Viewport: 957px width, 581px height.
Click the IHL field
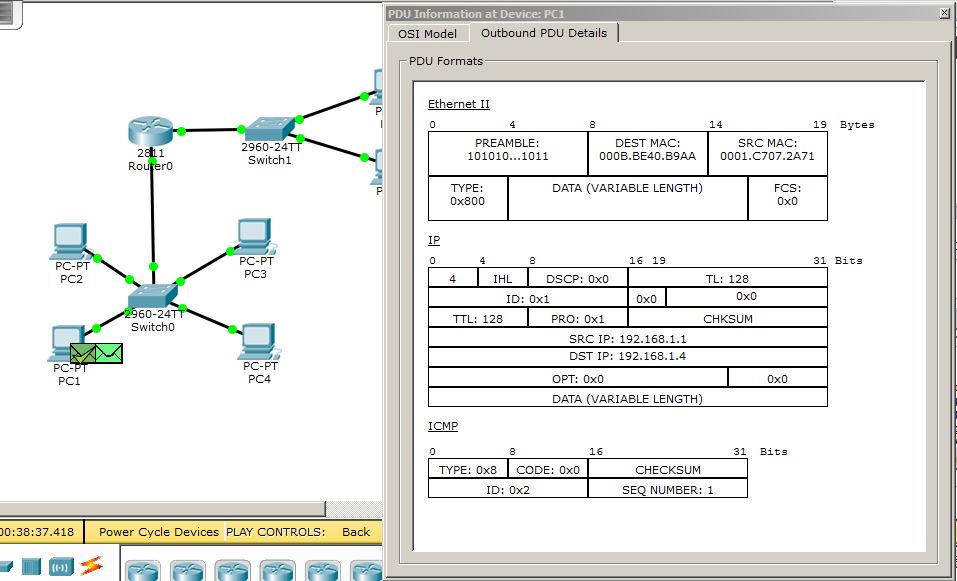point(503,278)
